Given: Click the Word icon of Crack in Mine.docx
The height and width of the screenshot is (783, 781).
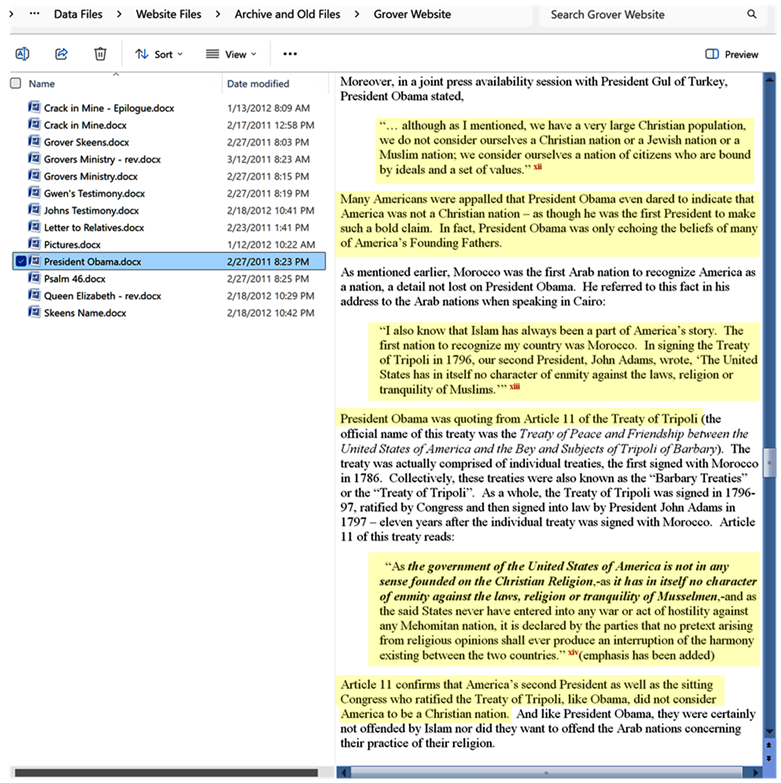Looking at the screenshot, I should click(33, 126).
